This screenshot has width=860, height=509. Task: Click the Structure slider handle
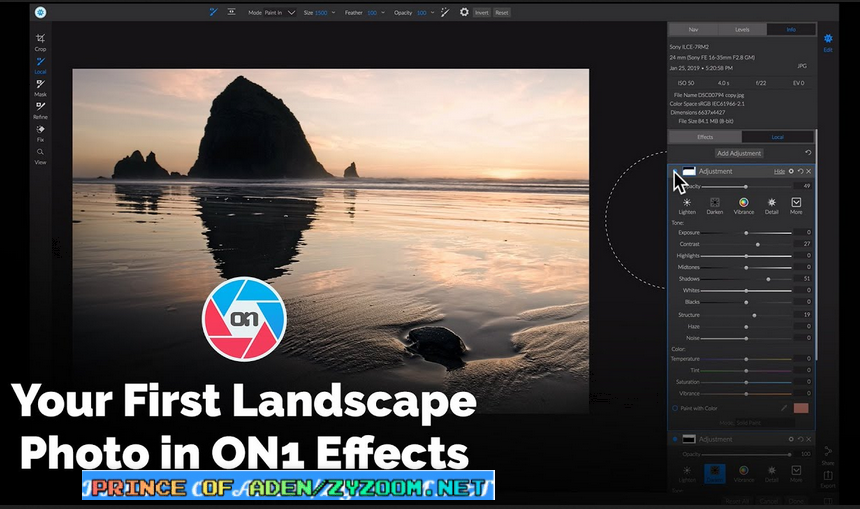click(x=755, y=315)
